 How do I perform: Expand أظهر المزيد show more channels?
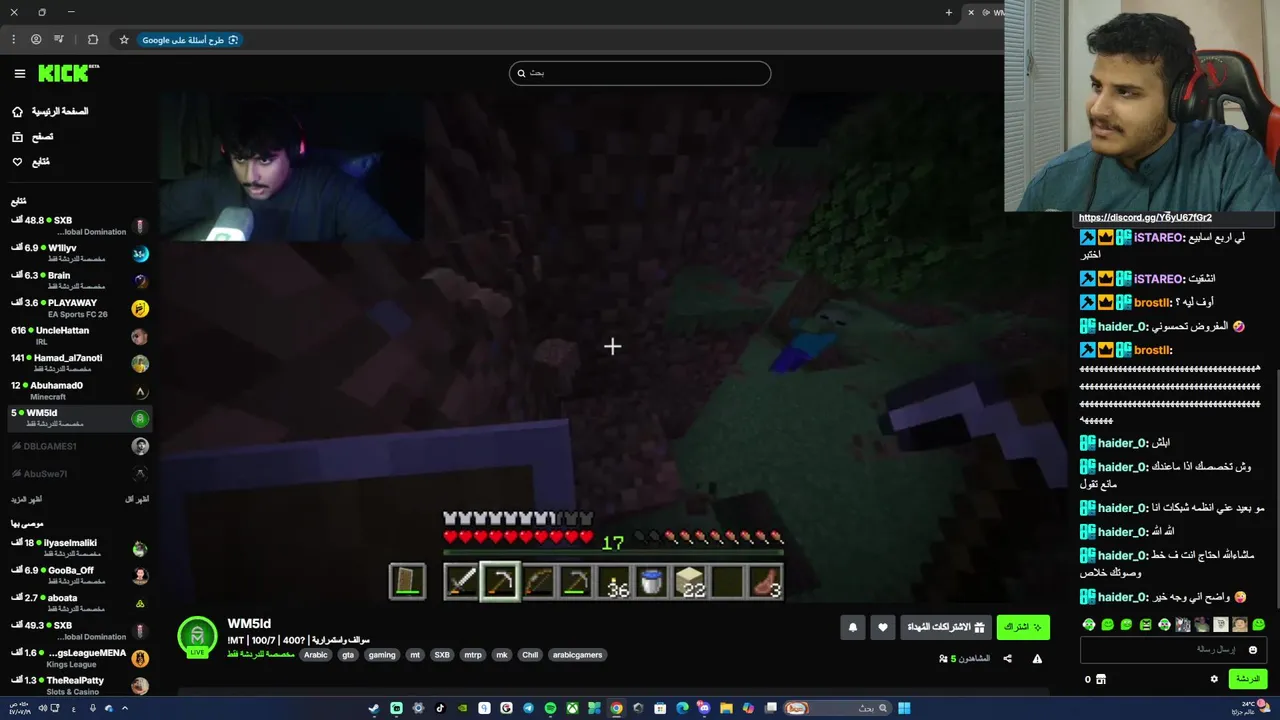coord(27,499)
